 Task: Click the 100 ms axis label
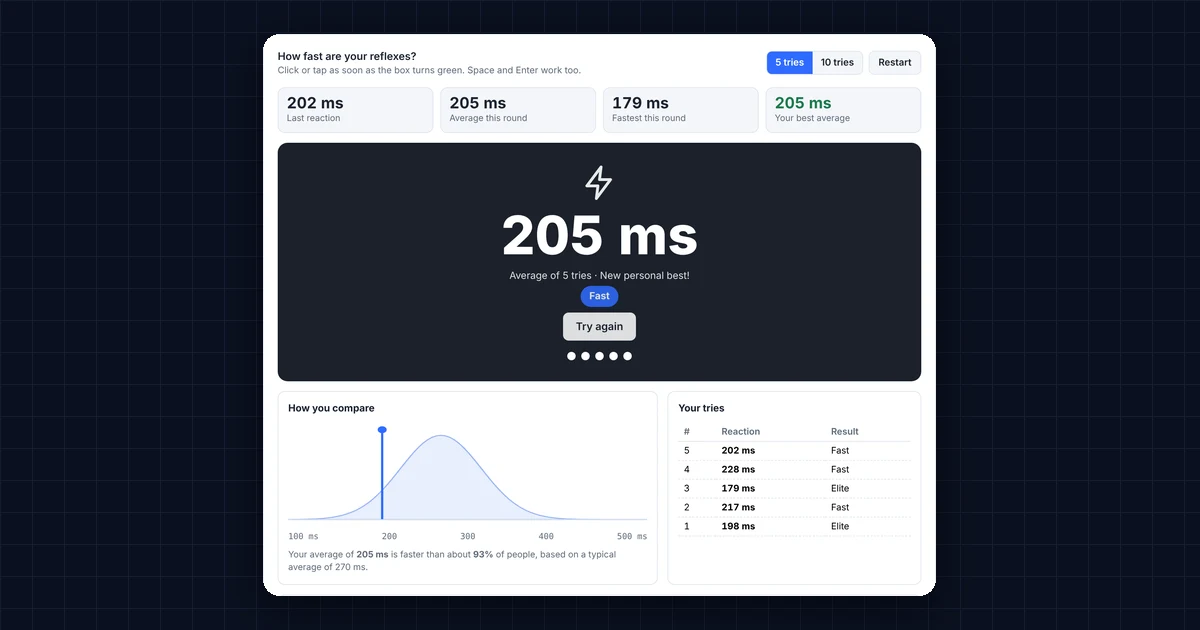click(x=303, y=537)
